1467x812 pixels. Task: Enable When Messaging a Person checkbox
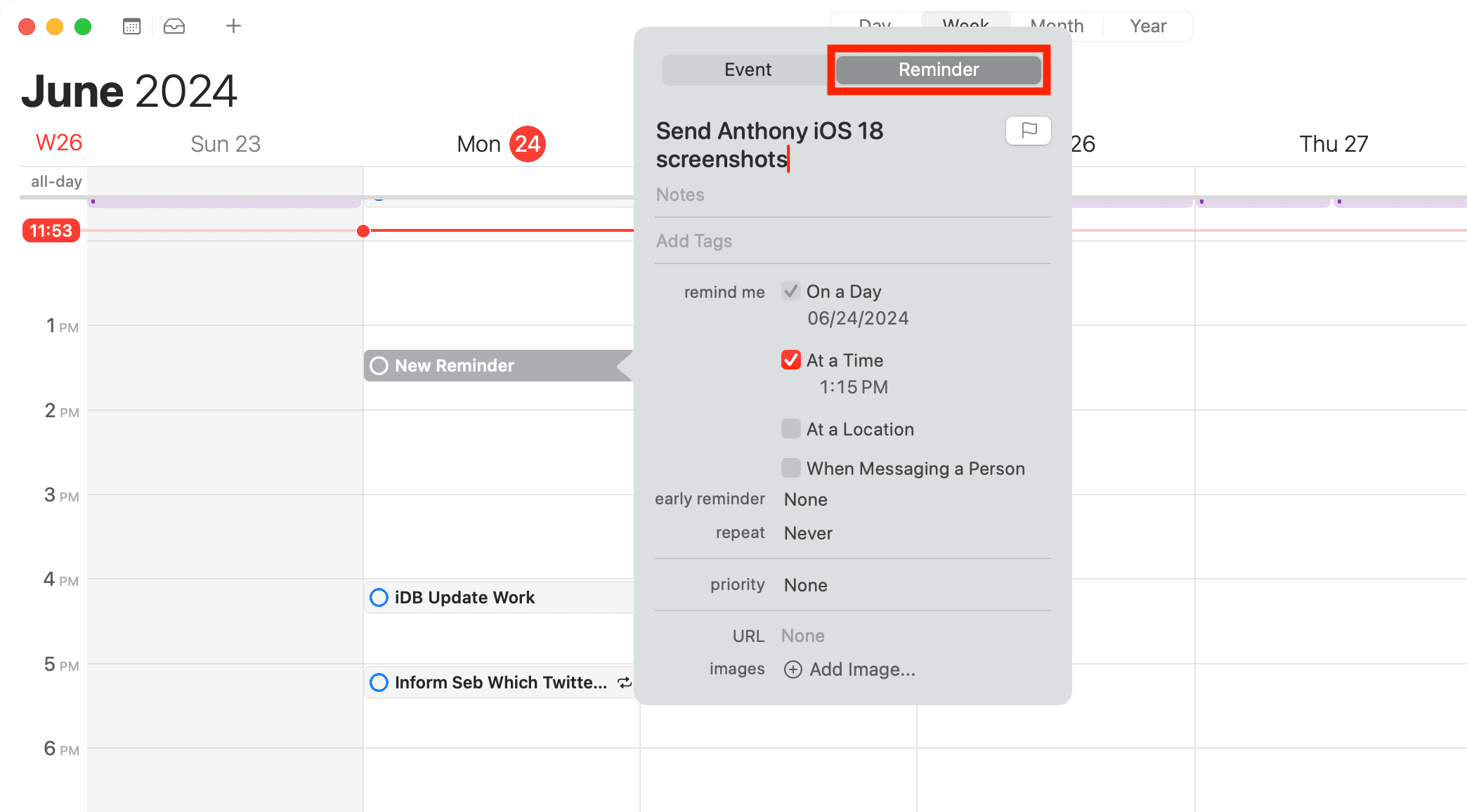point(791,468)
